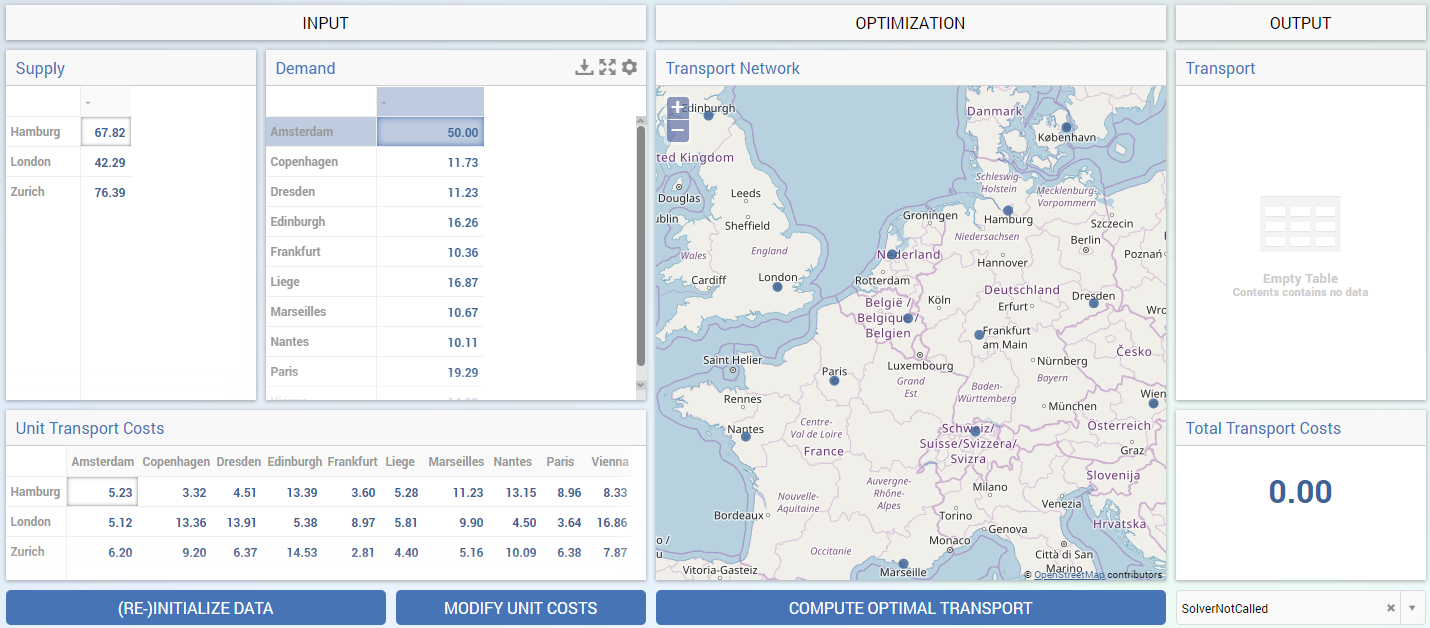The image size is (1430, 628).
Task: Select Dresden demand value 11.23
Action: pyautogui.click(x=430, y=192)
